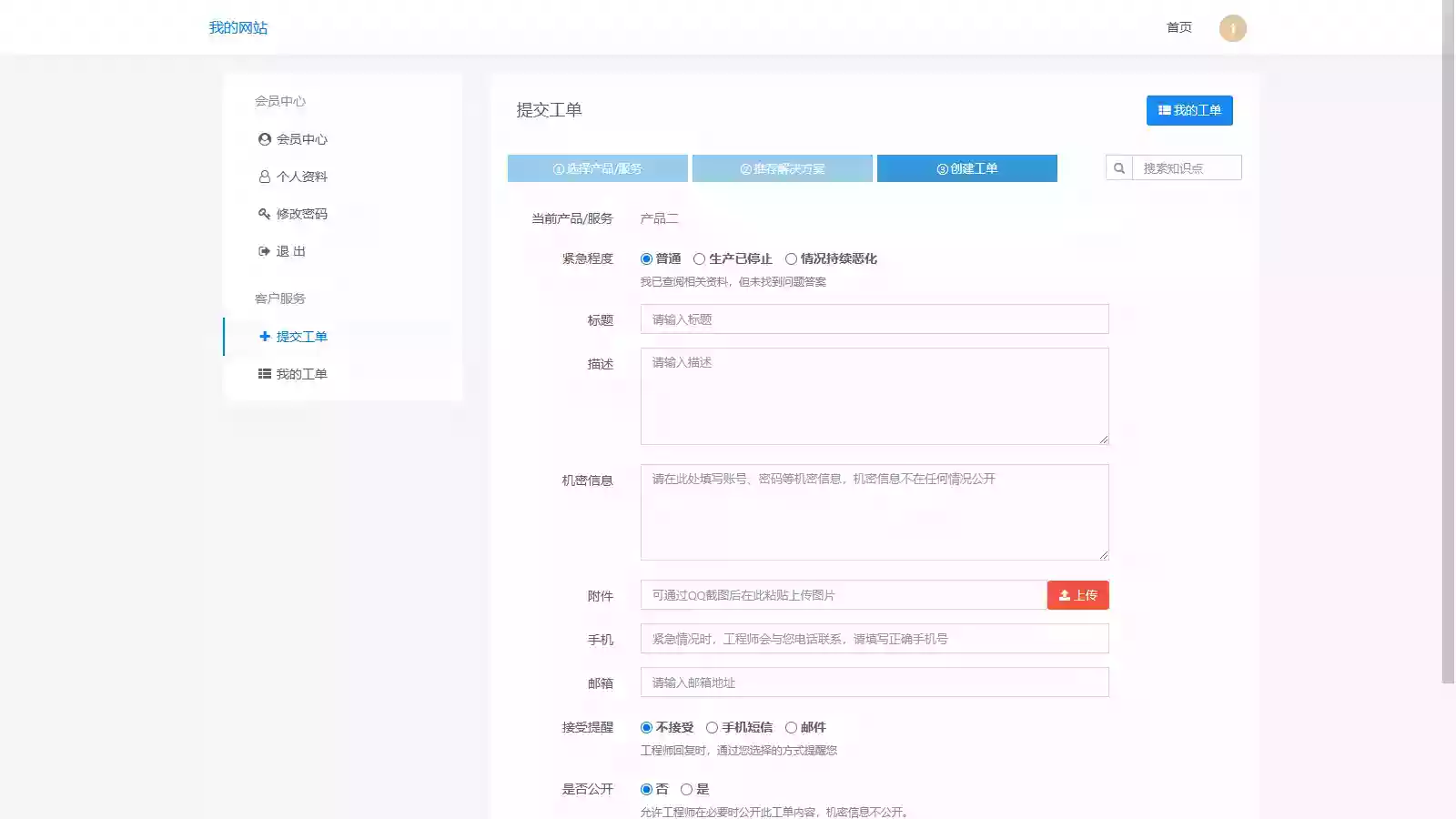Screen dimensions: 1456x819
Task: Click the red 上传 upload button
Action: (1077, 594)
